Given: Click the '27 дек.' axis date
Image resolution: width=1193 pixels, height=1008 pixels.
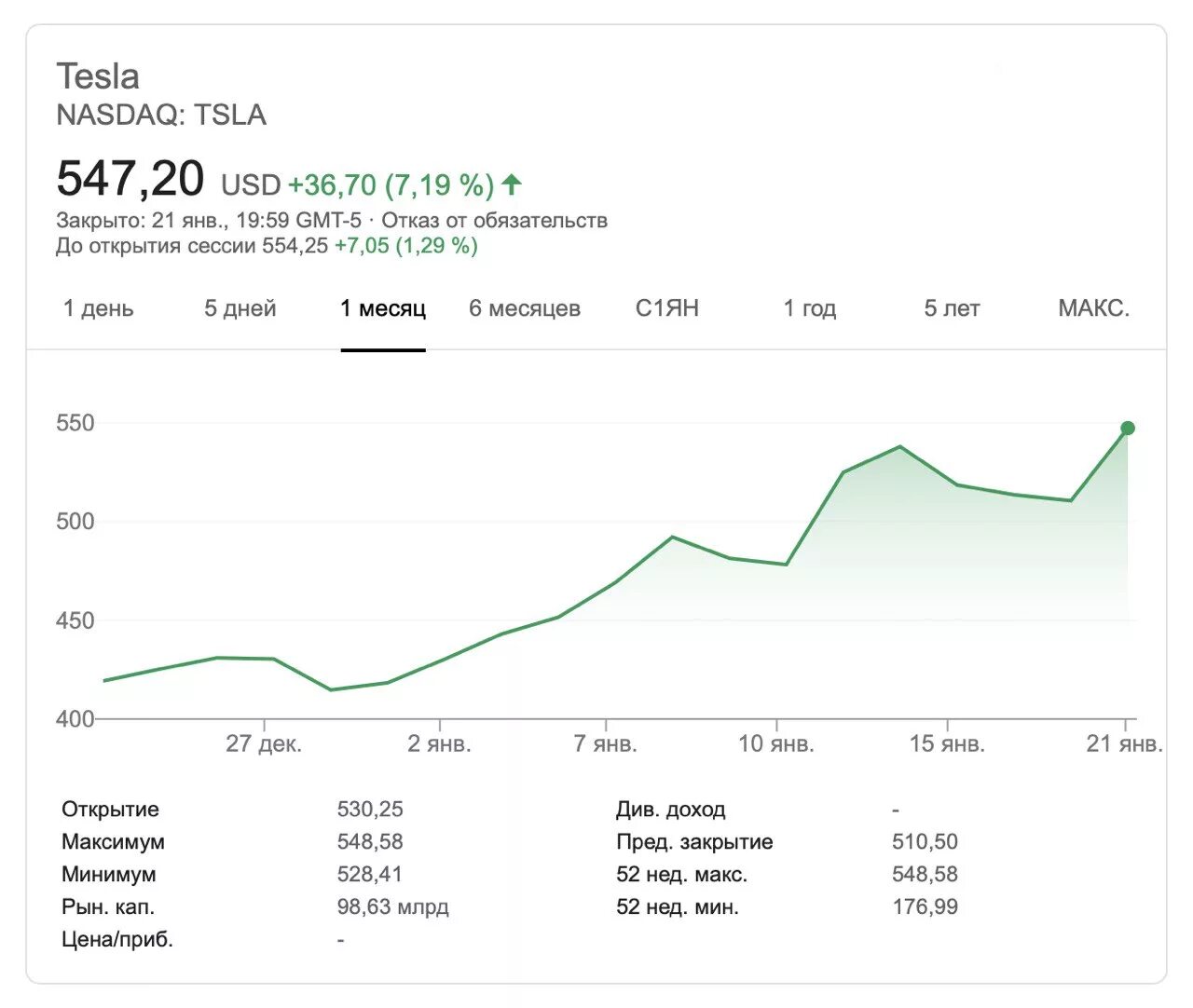Looking at the screenshot, I should pyautogui.click(x=264, y=743).
